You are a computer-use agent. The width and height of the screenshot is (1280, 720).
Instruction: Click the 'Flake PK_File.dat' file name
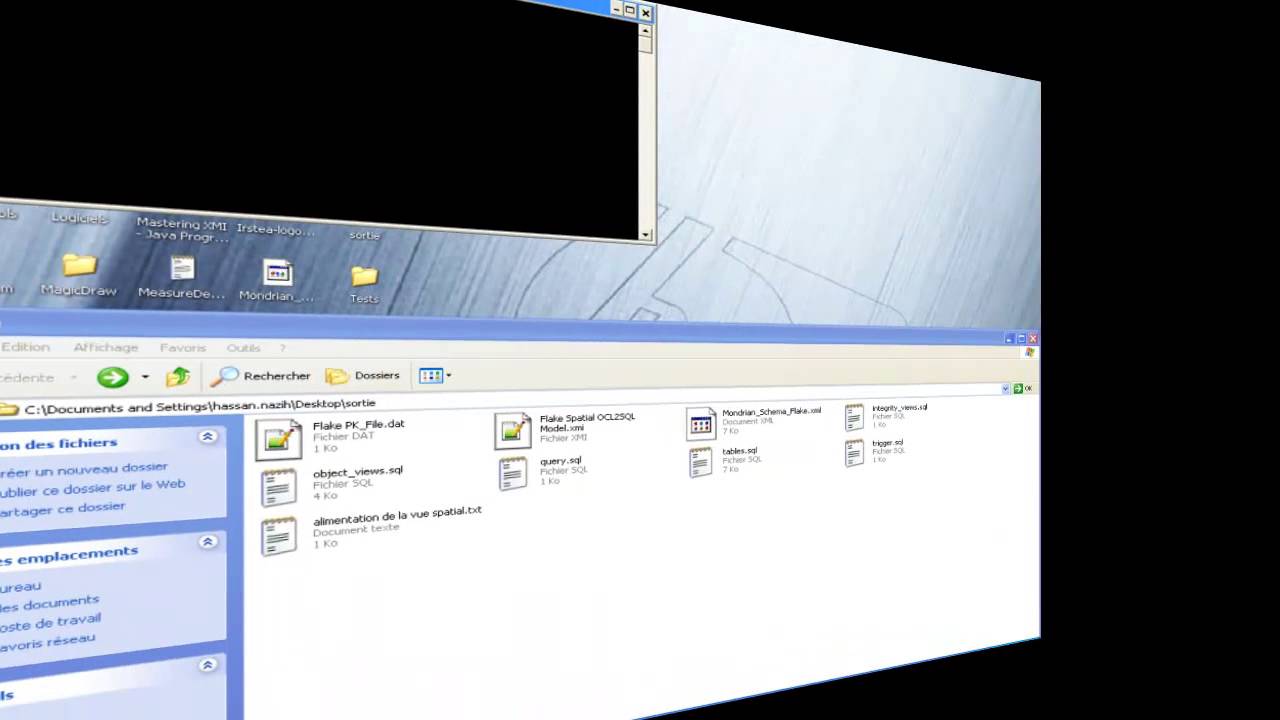(358, 425)
